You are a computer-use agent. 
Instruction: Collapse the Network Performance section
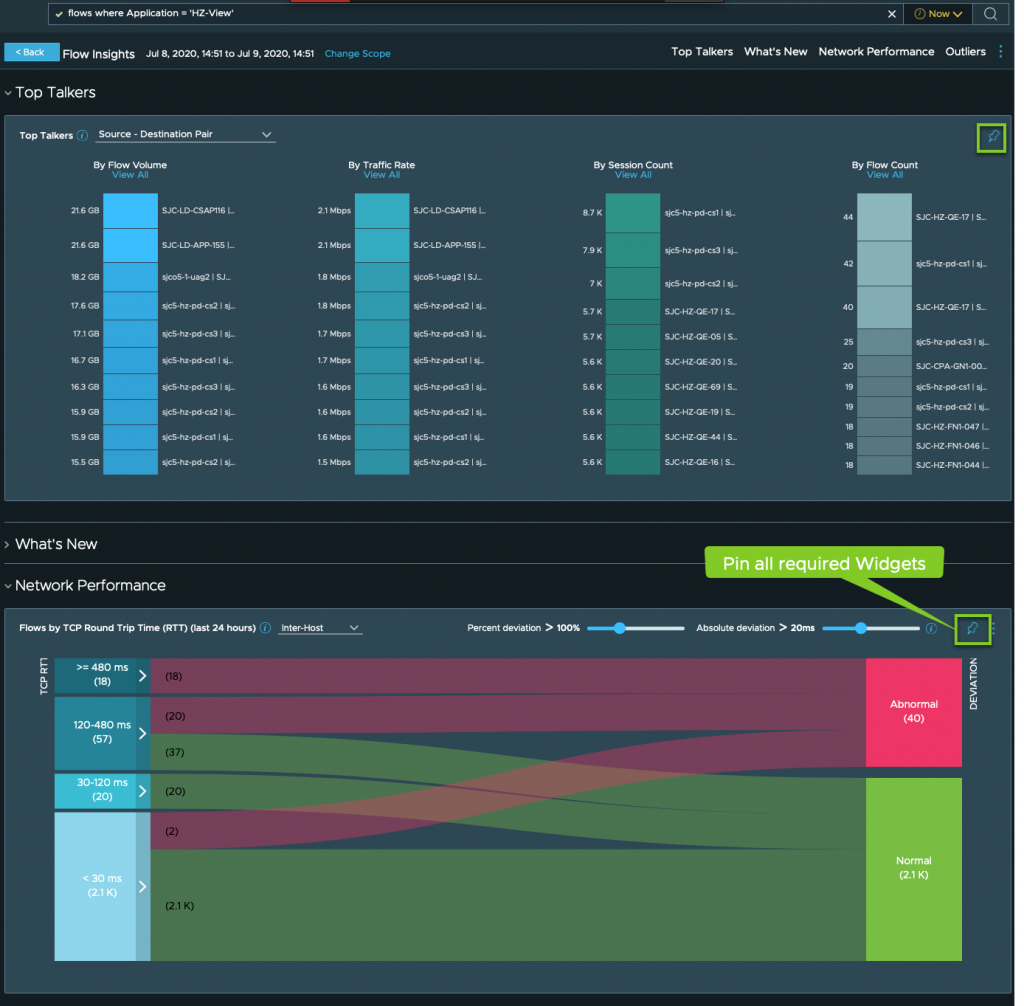pyautogui.click(x=8, y=586)
